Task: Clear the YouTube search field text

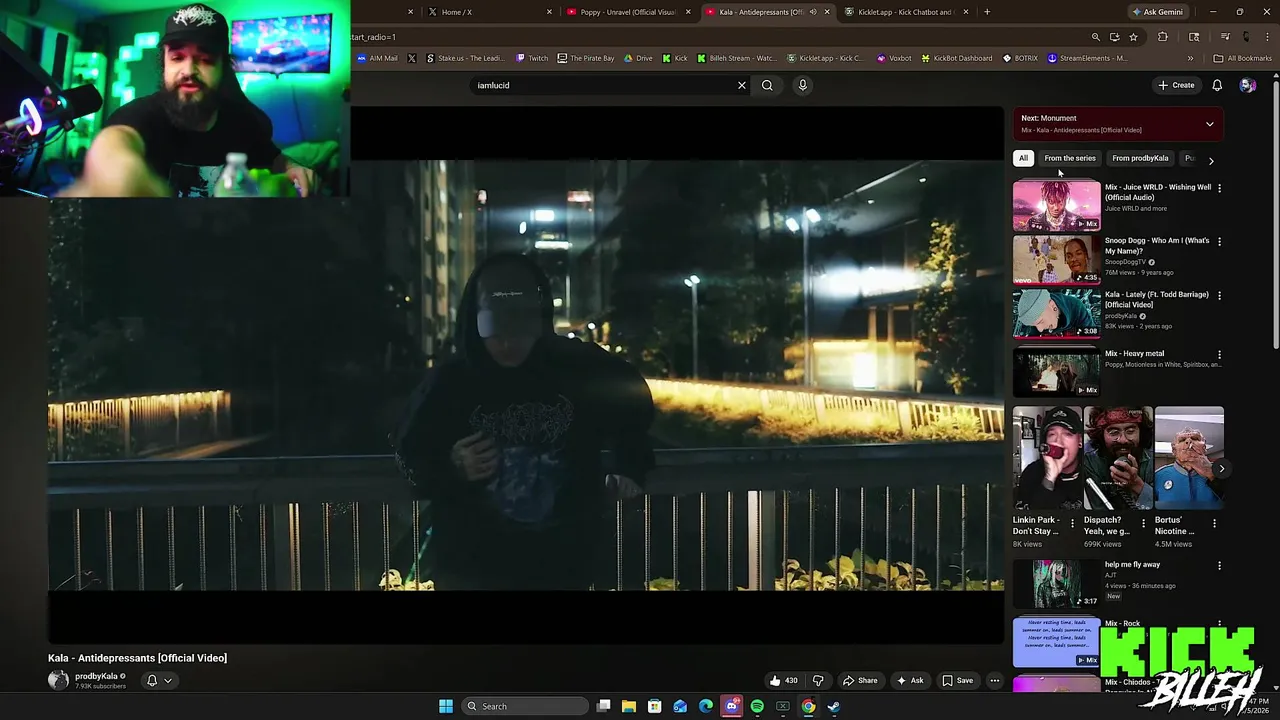Action: pyautogui.click(x=741, y=85)
